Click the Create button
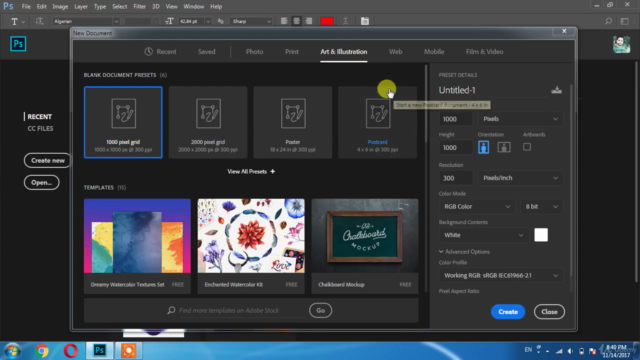 508,312
